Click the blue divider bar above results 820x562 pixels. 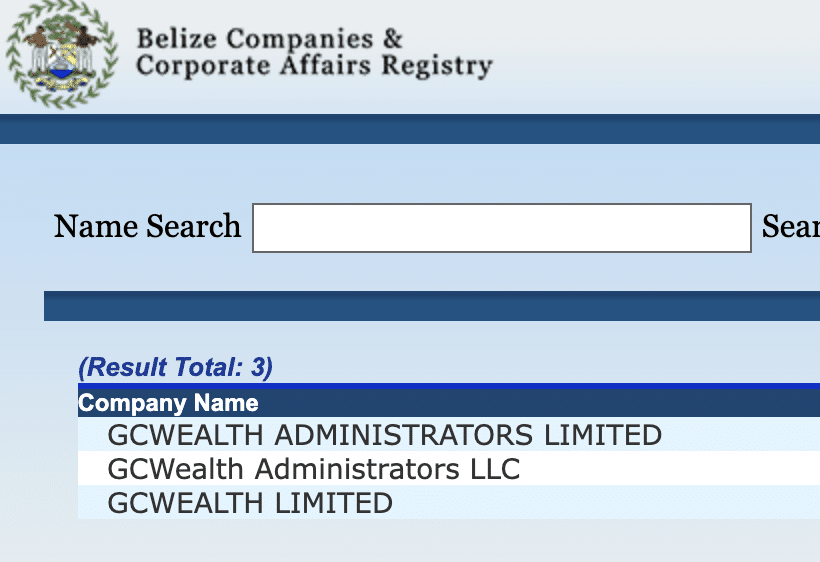(x=432, y=306)
